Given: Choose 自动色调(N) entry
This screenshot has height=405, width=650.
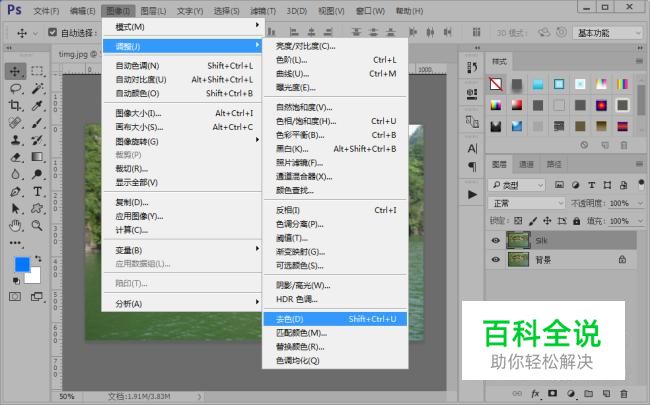Looking at the screenshot, I should (x=182, y=65).
